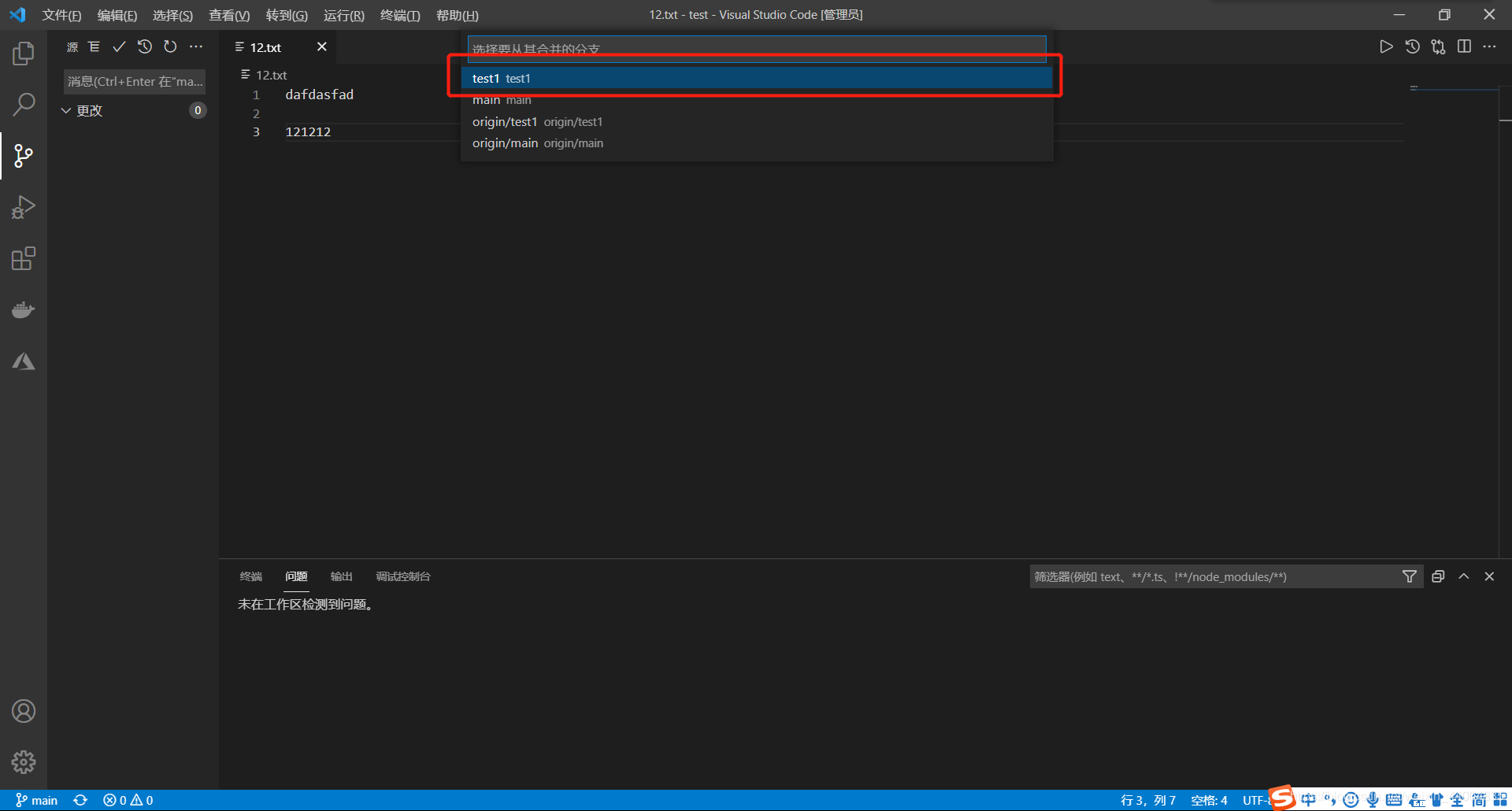
Task: Click the main branch indicator in status bar
Action: (36, 800)
